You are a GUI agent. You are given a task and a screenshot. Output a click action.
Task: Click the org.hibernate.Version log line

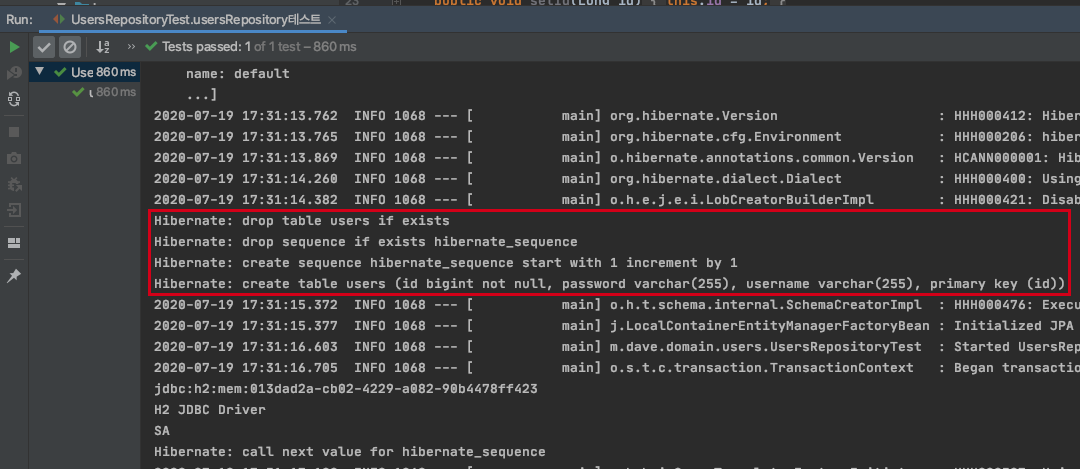616,116
